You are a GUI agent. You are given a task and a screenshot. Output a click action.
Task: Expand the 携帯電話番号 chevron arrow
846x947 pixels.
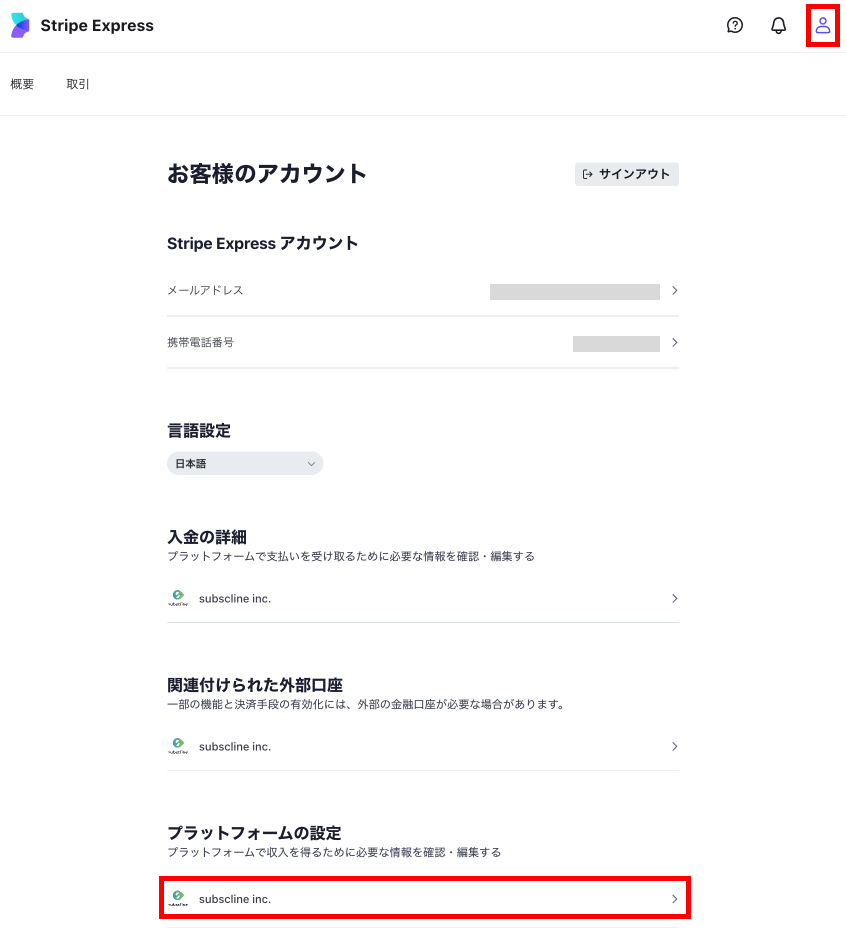675,342
